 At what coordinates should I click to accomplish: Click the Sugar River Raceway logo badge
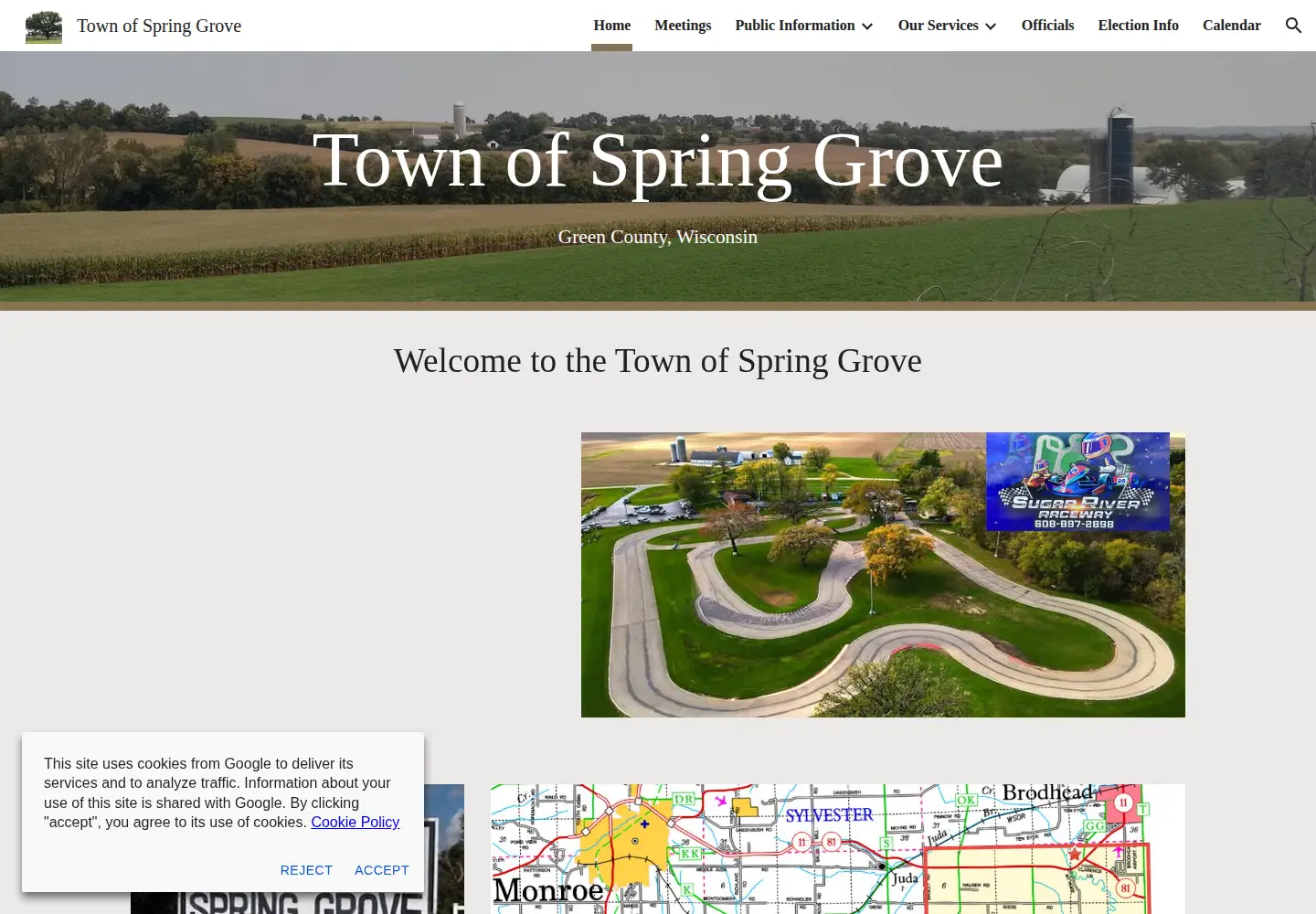coord(1077,482)
